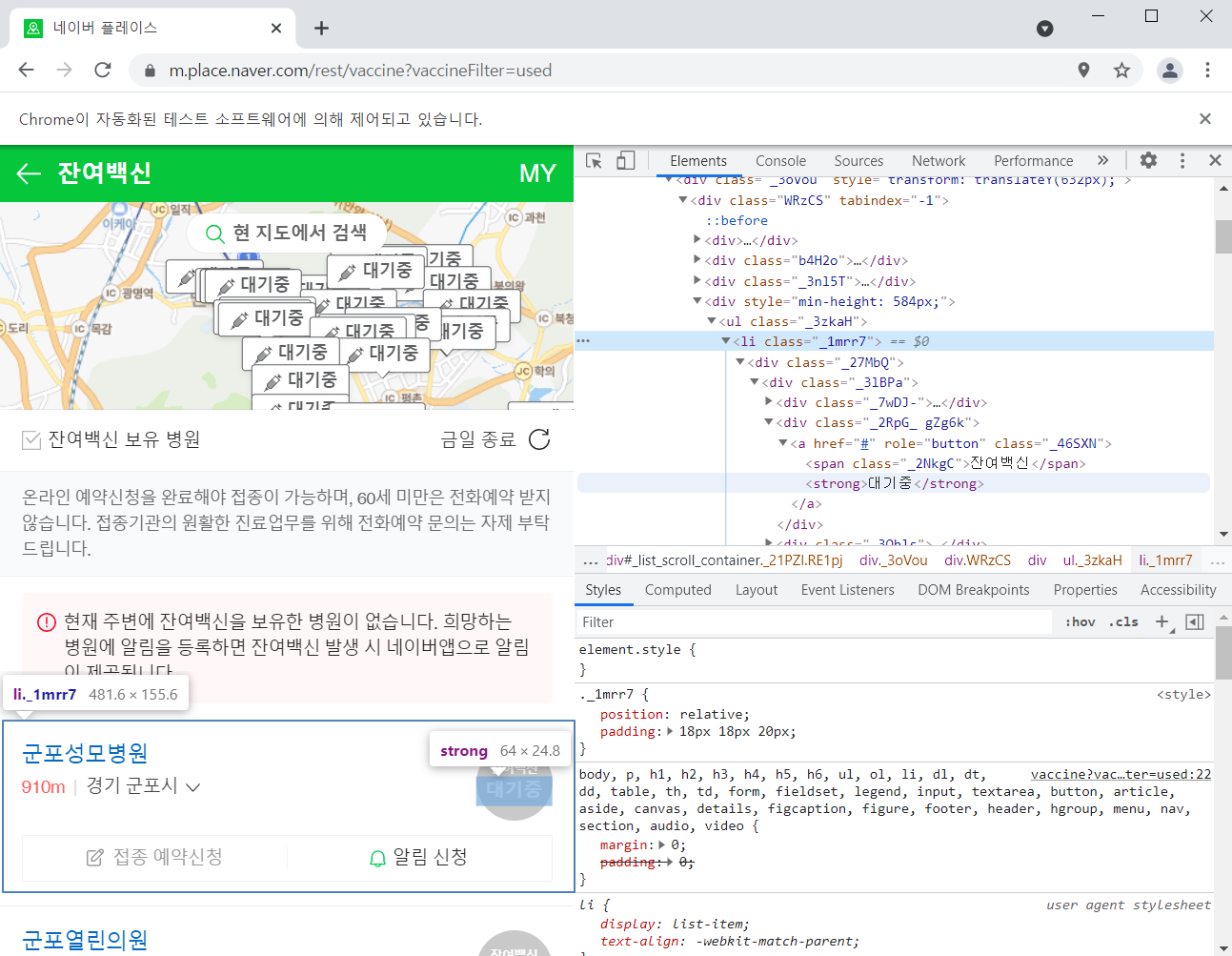Open the Network tab
1232x956 pixels.
pyautogui.click(x=939, y=161)
